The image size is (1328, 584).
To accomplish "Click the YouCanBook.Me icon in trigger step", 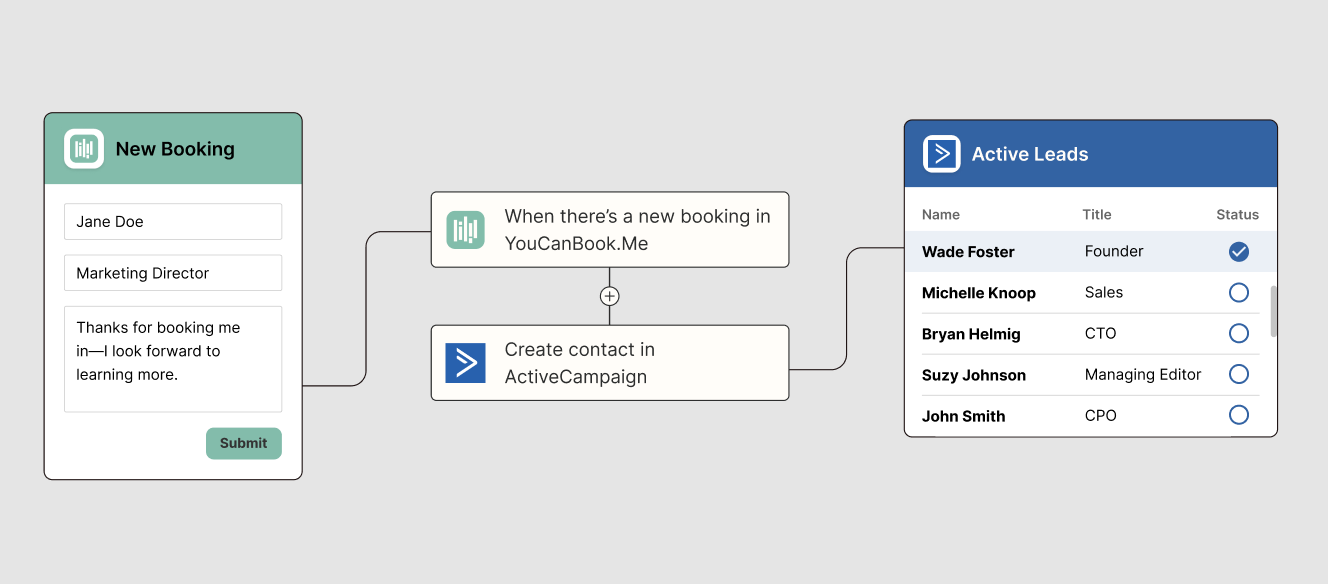I will tap(465, 230).
